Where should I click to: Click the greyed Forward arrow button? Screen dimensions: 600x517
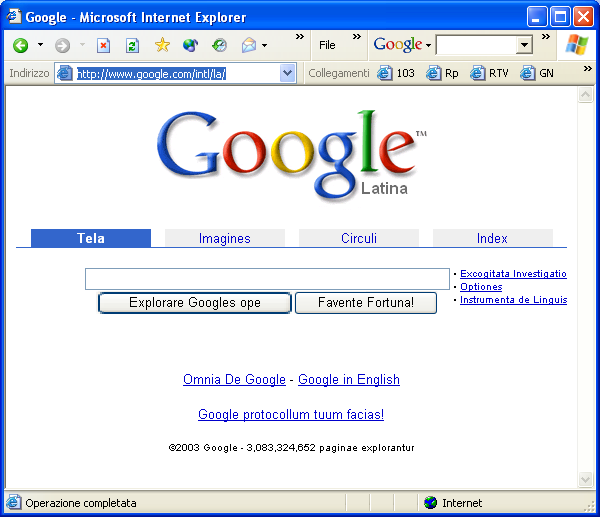coord(62,46)
